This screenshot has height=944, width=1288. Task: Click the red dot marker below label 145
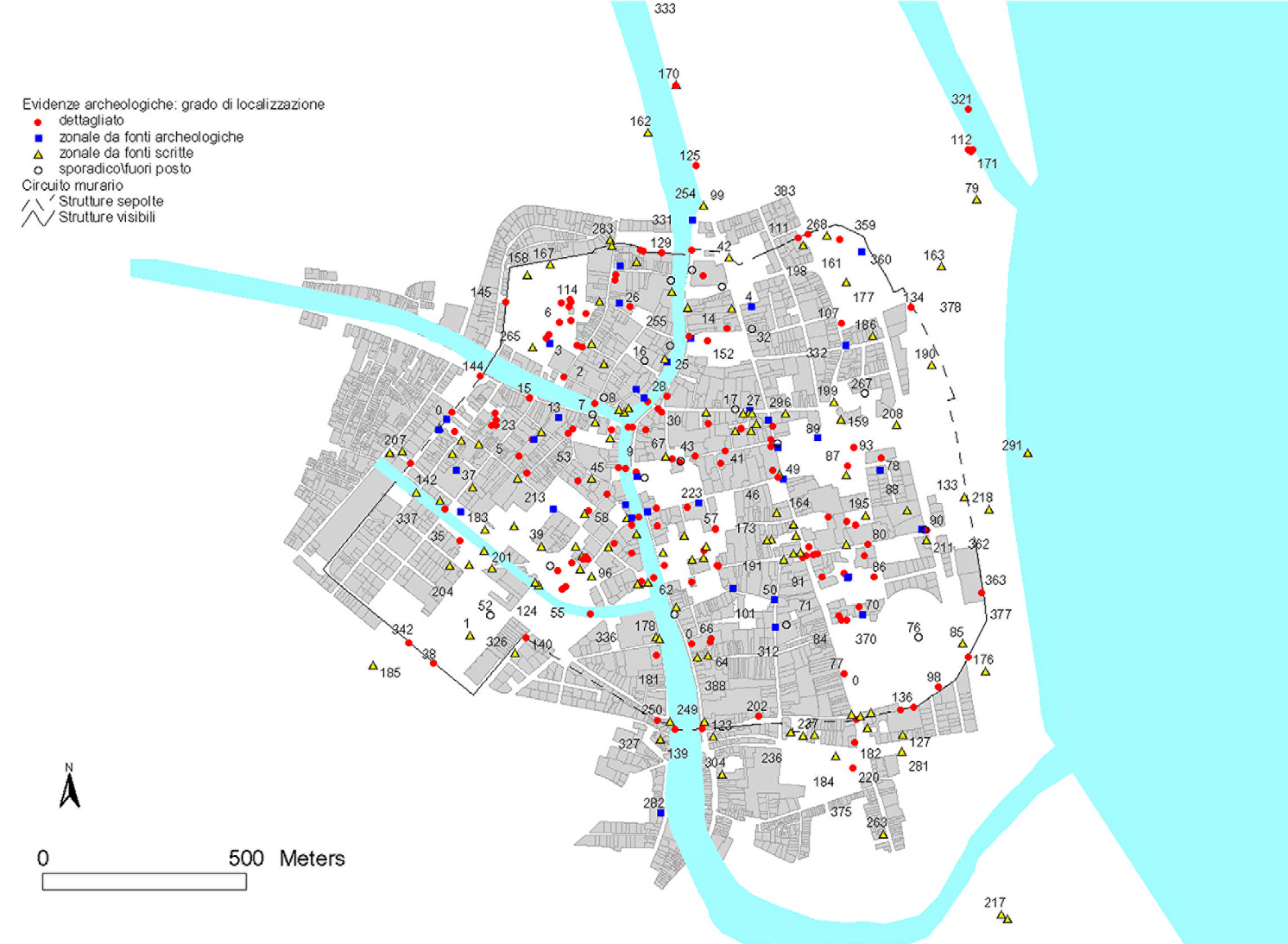(x=506, y=302)
